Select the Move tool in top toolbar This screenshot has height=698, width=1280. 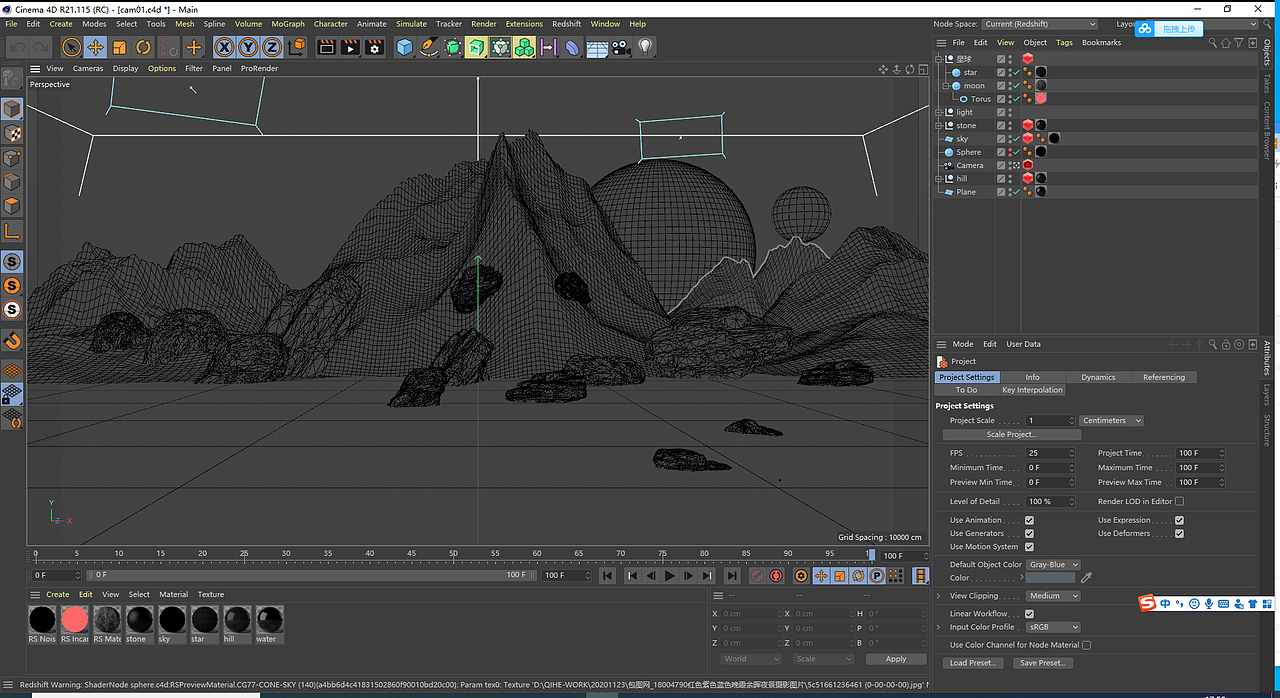tap(95, 47)
